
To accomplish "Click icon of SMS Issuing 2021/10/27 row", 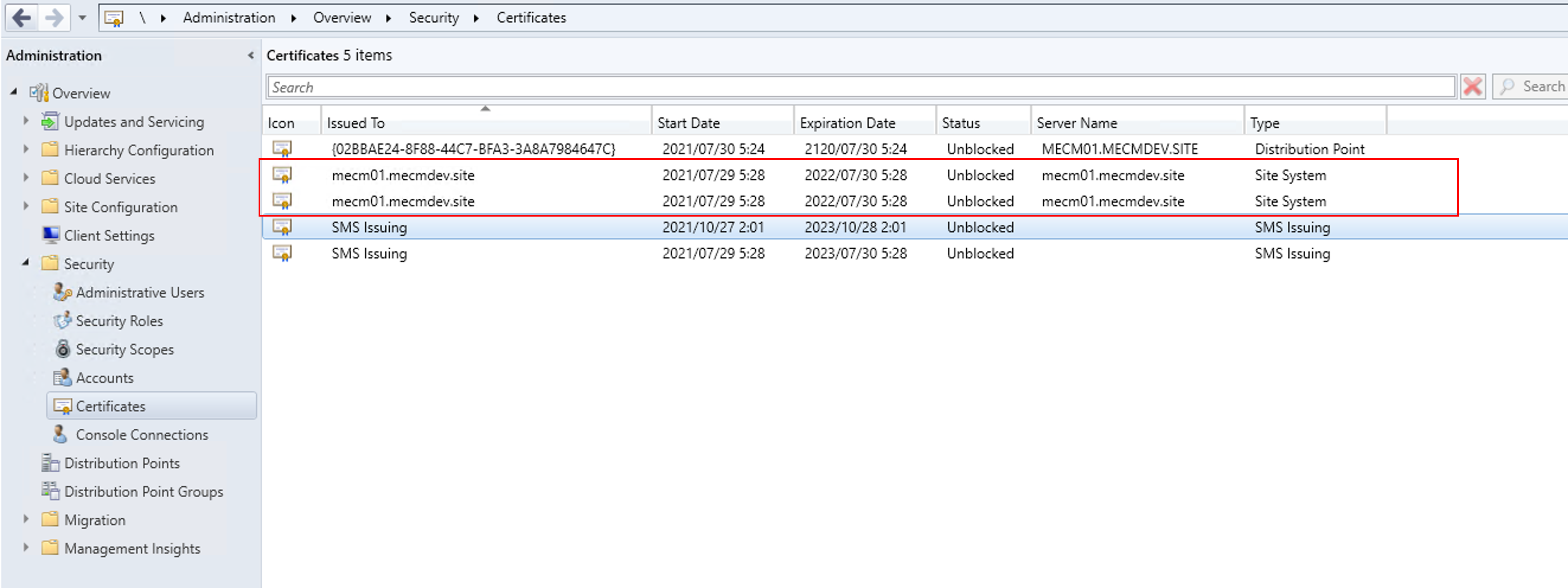I will (x=282, y=227).
